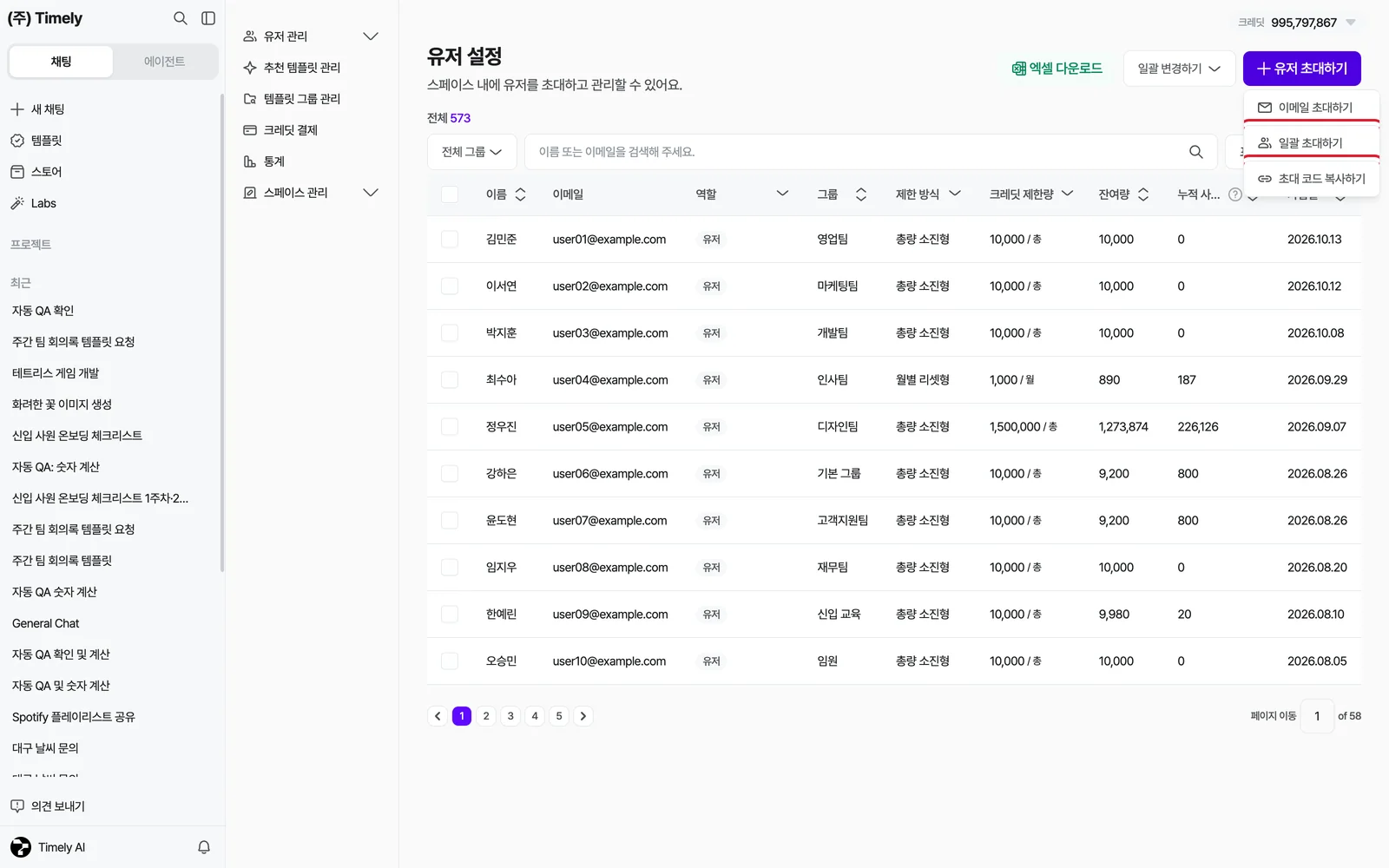Viewport: 1389px width, 868px height.
Task: Click the 페이지 이동 page number field
Action: pos(1317,716)
